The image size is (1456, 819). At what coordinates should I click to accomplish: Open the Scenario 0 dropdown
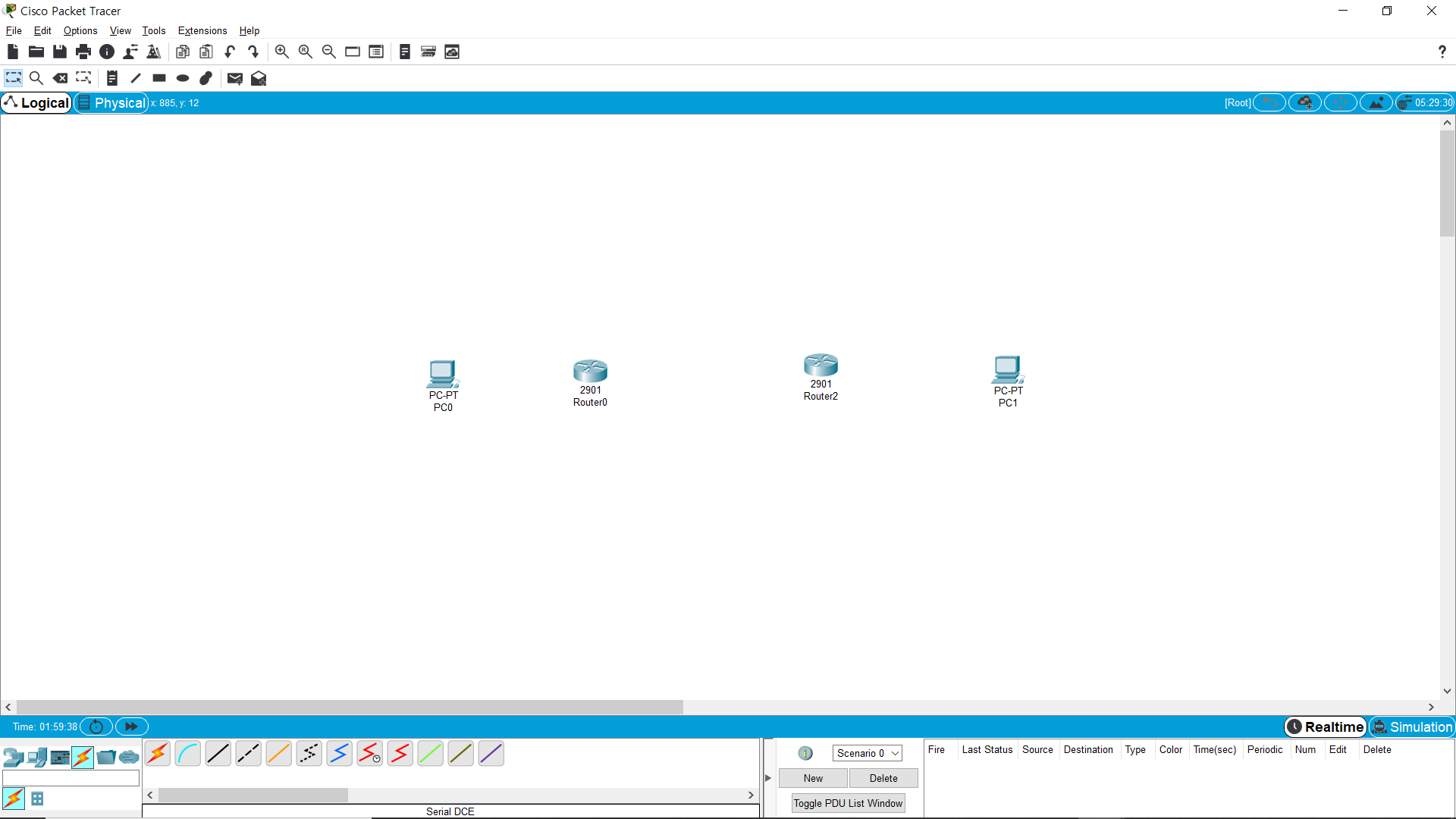[x=867, y=753]
